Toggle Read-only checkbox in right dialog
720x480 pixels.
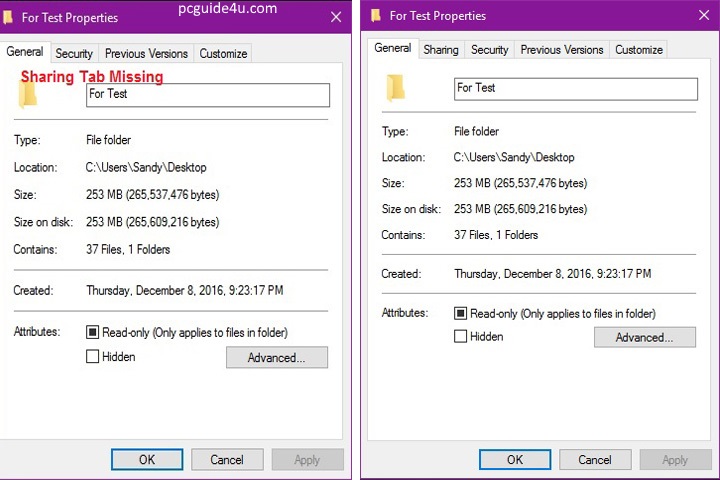tap(461, 313)
